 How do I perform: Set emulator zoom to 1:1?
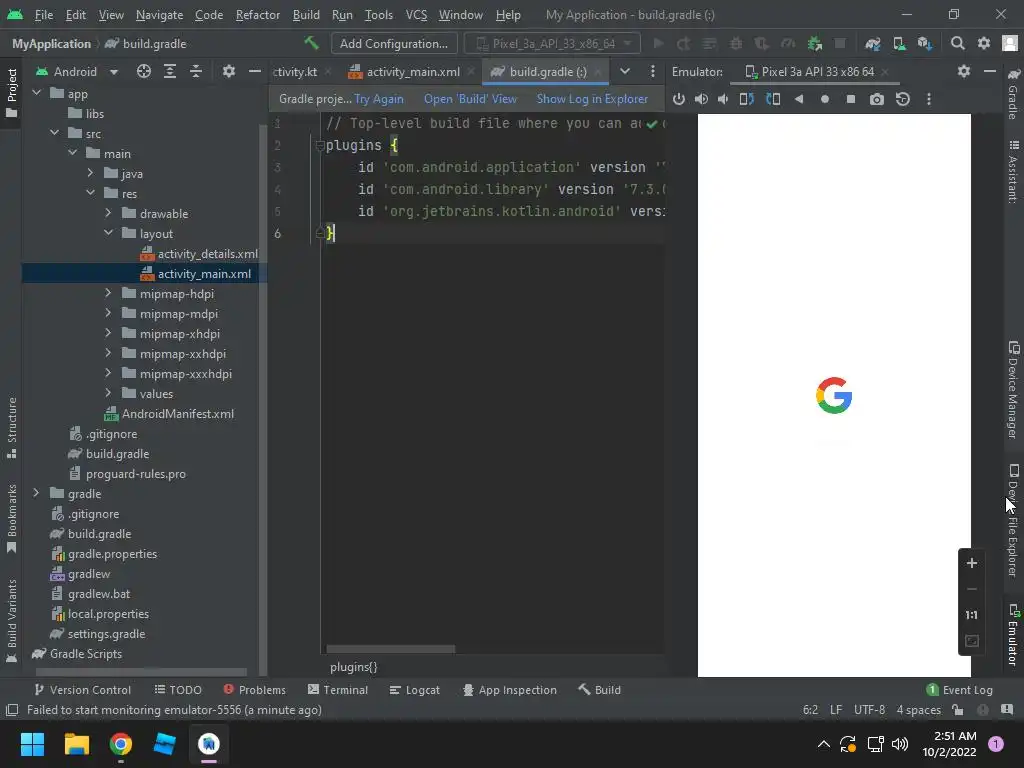972,615
